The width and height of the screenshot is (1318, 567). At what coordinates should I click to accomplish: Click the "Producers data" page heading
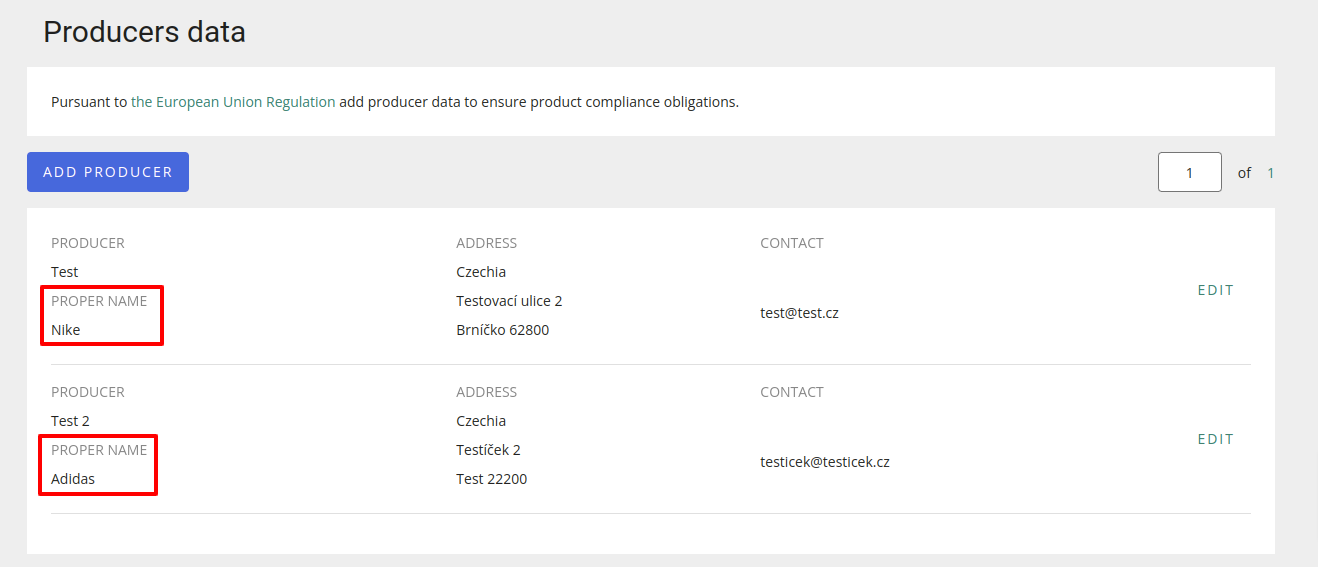[x=144, y=32]
